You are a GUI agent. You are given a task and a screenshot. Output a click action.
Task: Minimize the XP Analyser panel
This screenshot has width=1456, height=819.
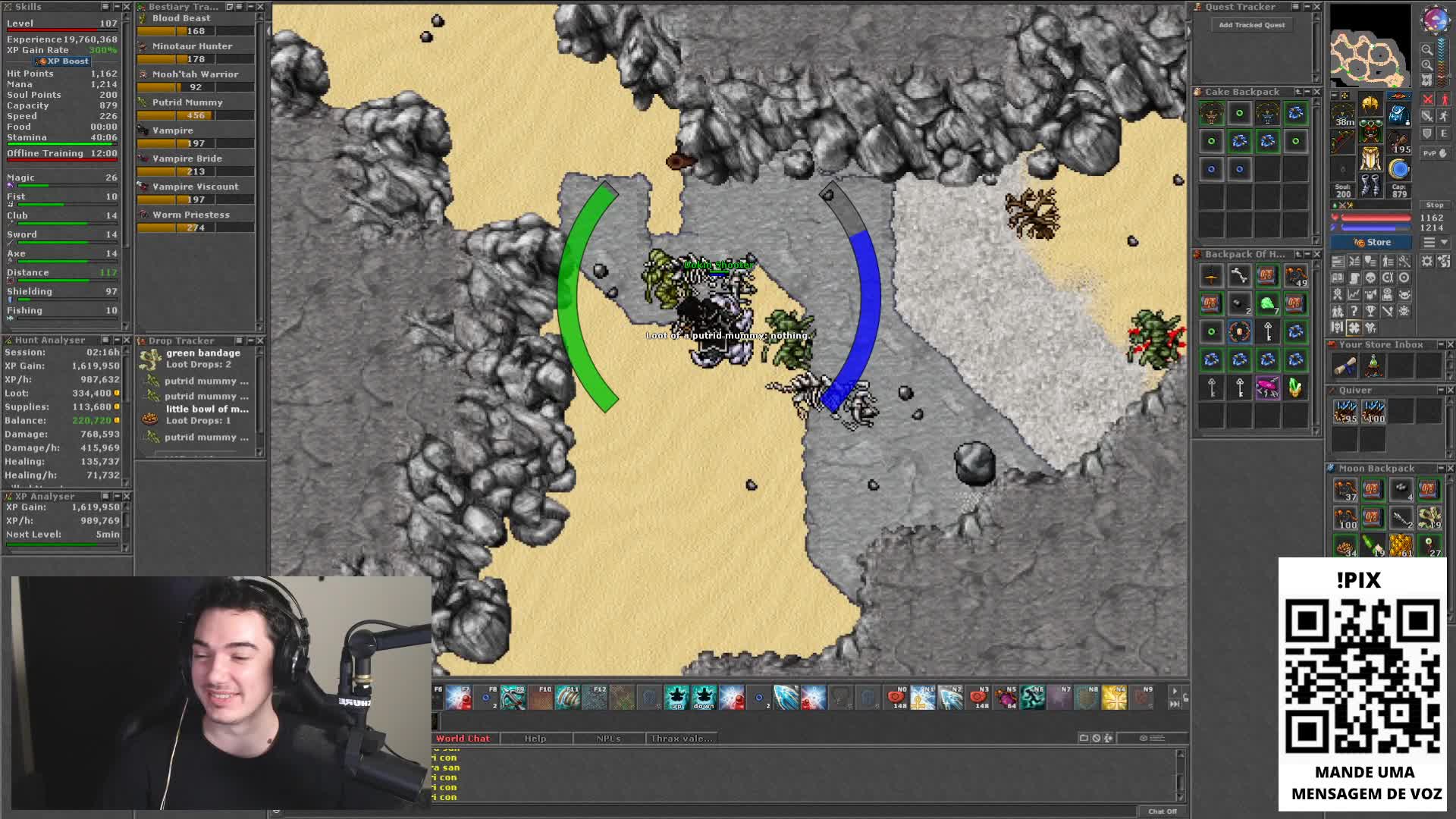[x=118, y=496]
